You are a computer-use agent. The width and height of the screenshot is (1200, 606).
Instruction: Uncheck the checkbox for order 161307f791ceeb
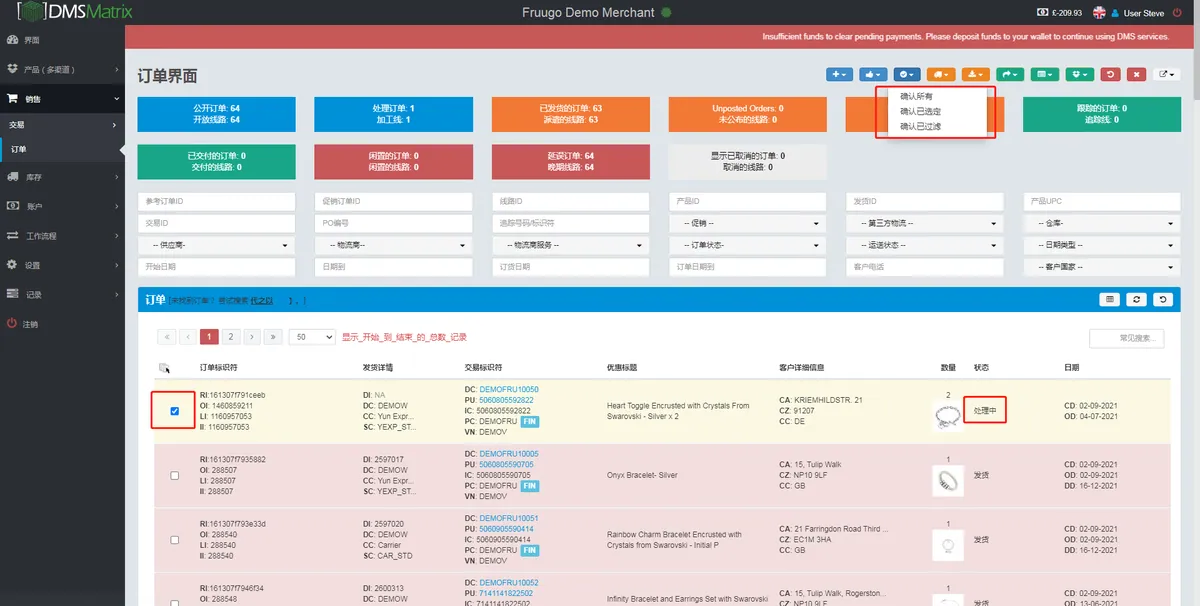tap(175, 411)
